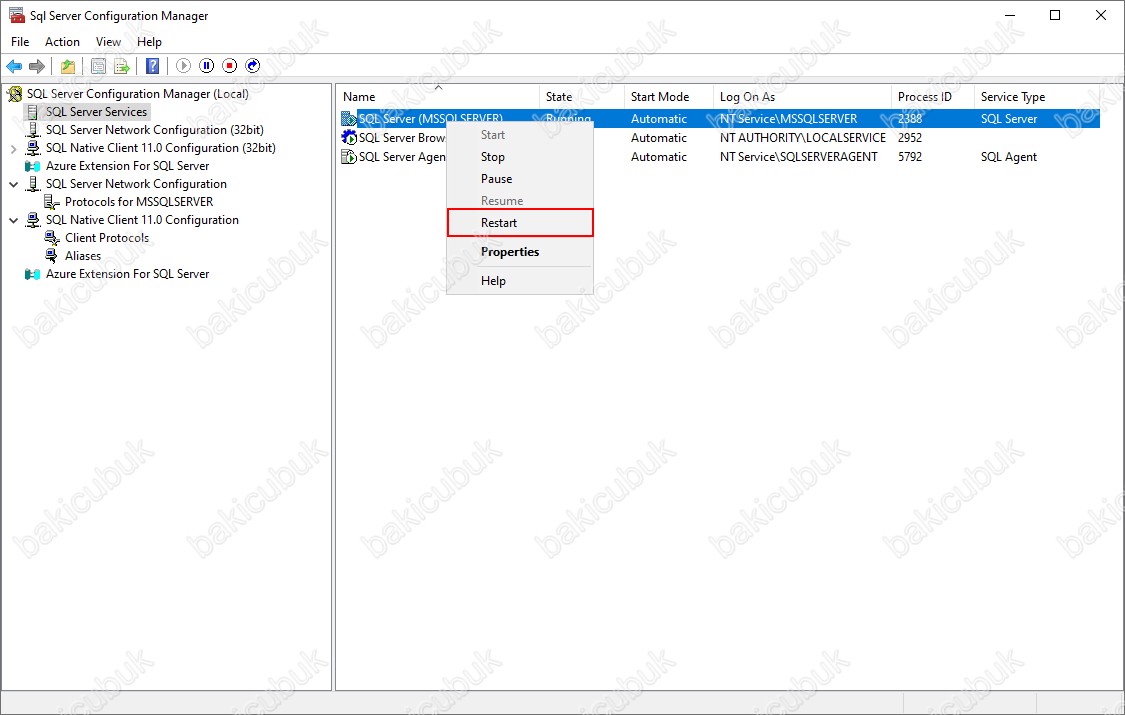This screenshot has height=715, width=1125.
Task: Click the SQL Agent service type cell
Action: [x=1009, y=157]
